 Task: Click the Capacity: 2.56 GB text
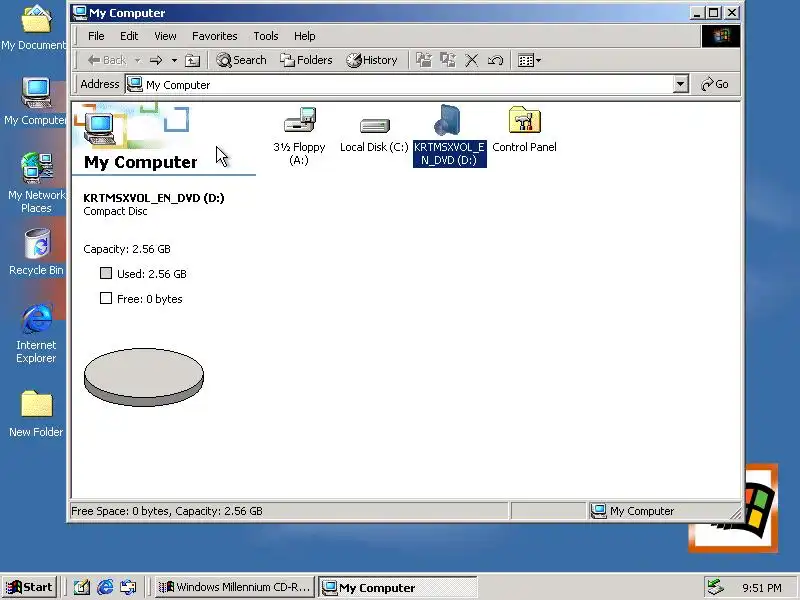127,249
